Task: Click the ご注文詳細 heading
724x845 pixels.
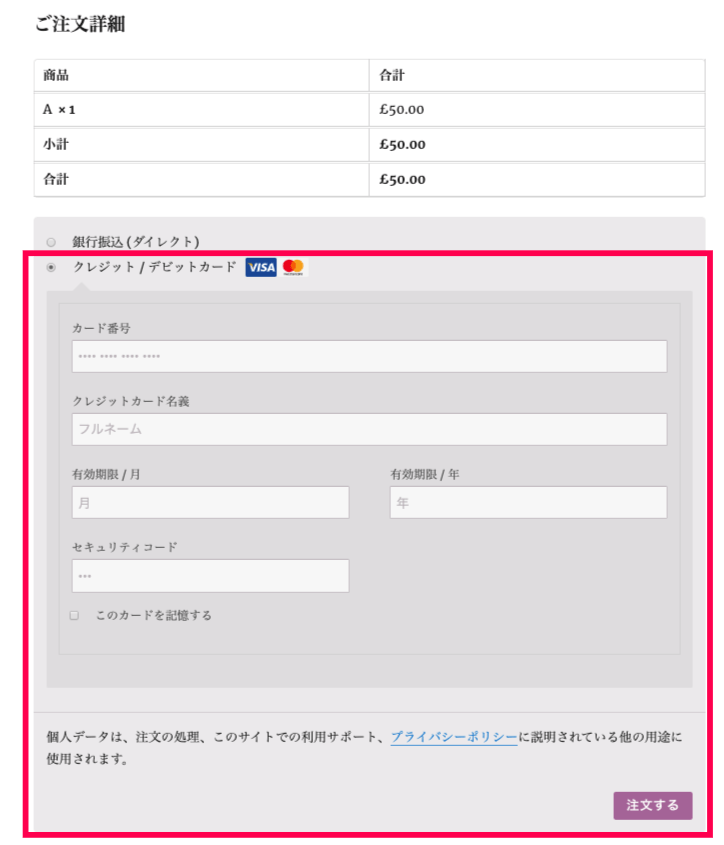Action: tap(80, 24)
